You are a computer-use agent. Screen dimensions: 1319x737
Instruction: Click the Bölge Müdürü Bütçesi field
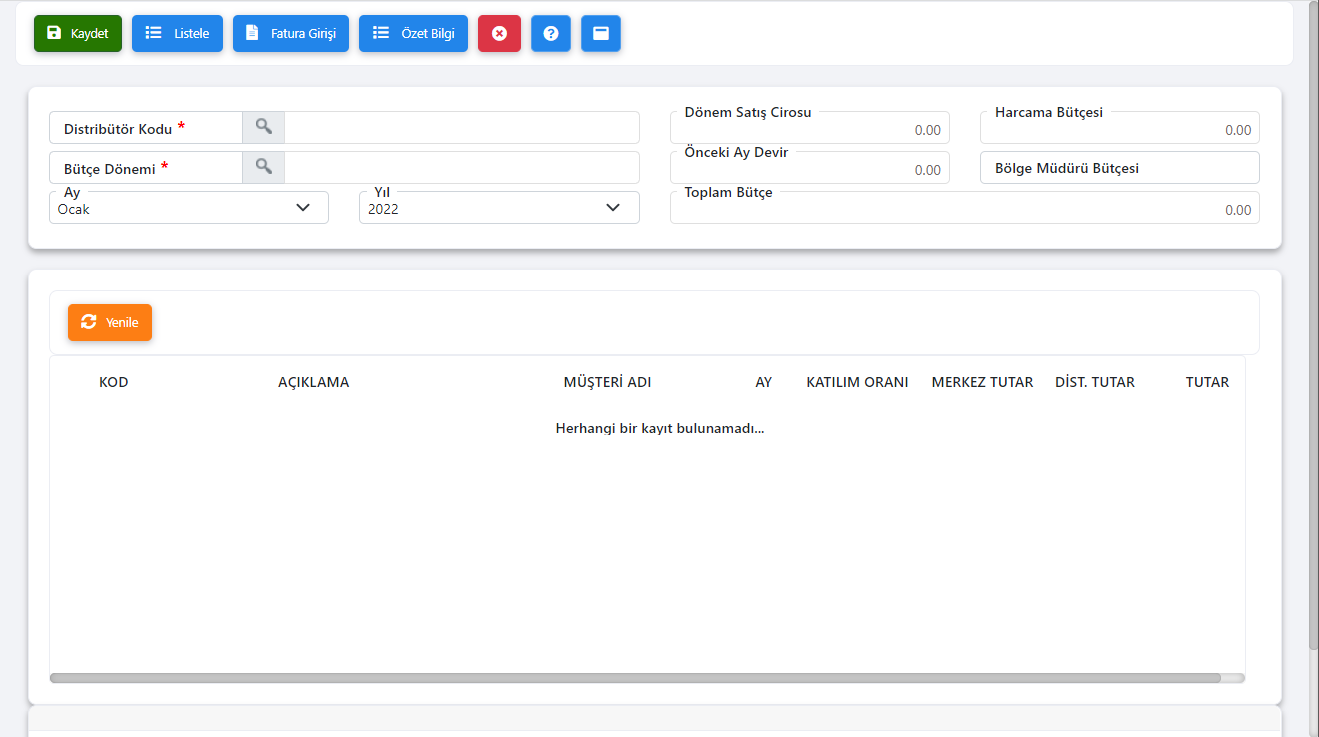click(x=1119, y=168)
